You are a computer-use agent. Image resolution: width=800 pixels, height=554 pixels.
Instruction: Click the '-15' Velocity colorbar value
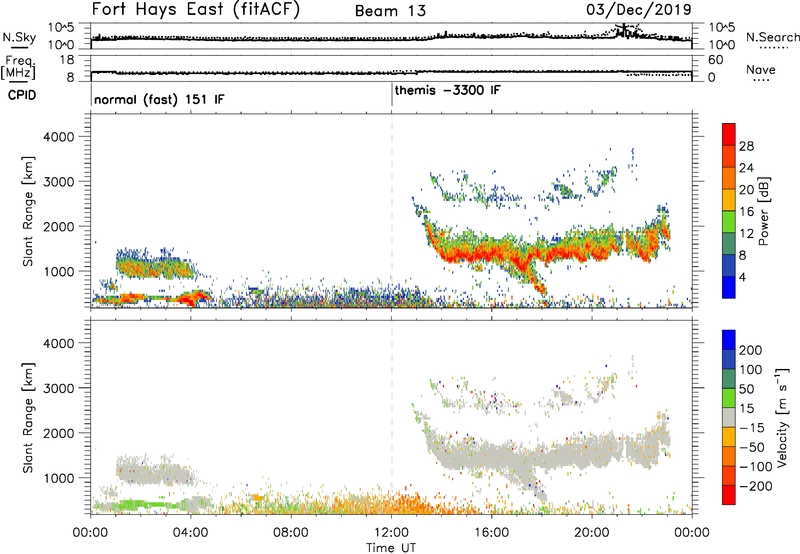click(751, 428)
